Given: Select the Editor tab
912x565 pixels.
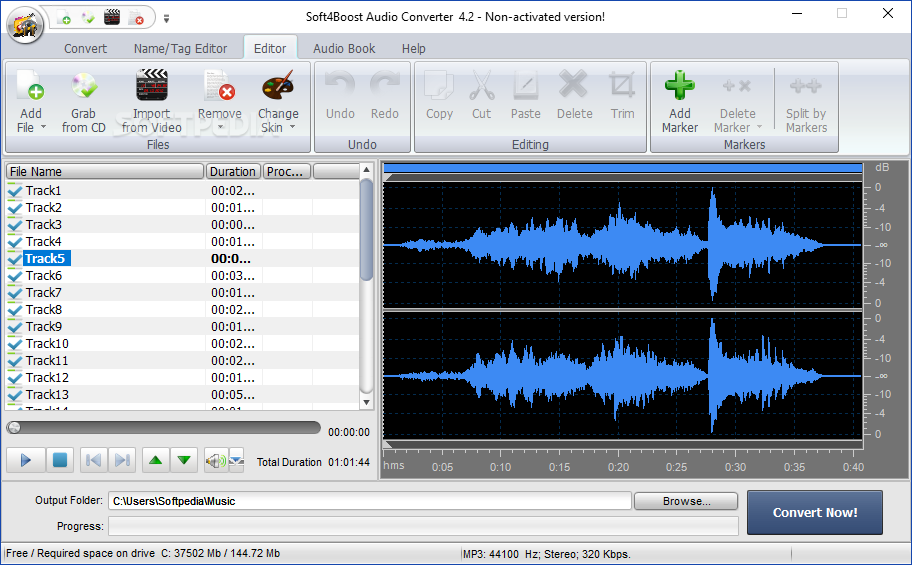Looking at the screenshot, I should coord(270,48).
